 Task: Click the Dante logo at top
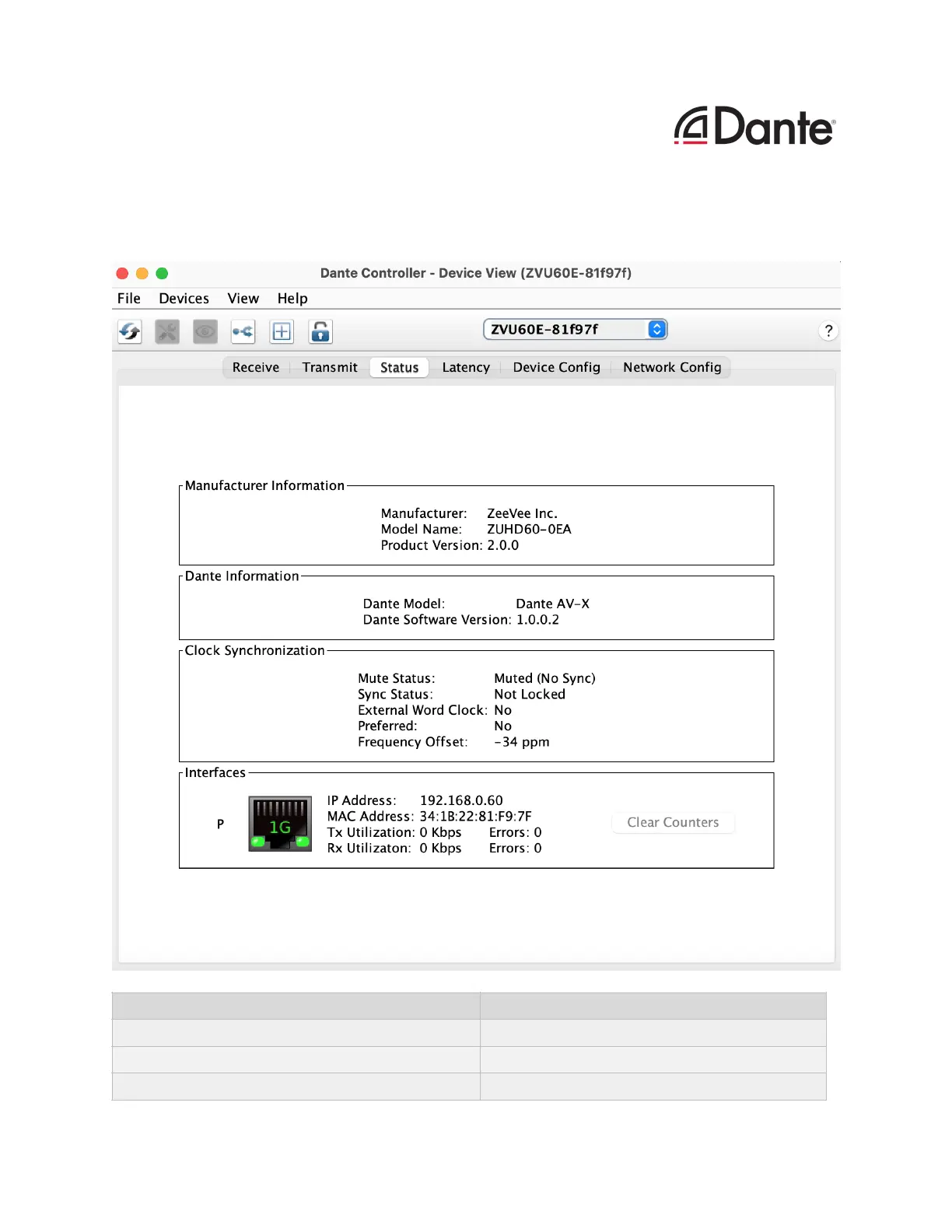[754, 126]
